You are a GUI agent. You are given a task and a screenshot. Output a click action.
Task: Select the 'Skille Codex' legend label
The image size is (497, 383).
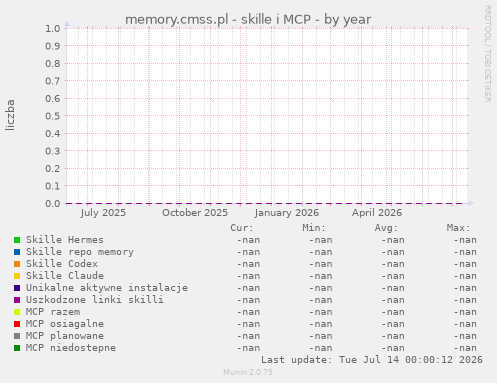62,264
